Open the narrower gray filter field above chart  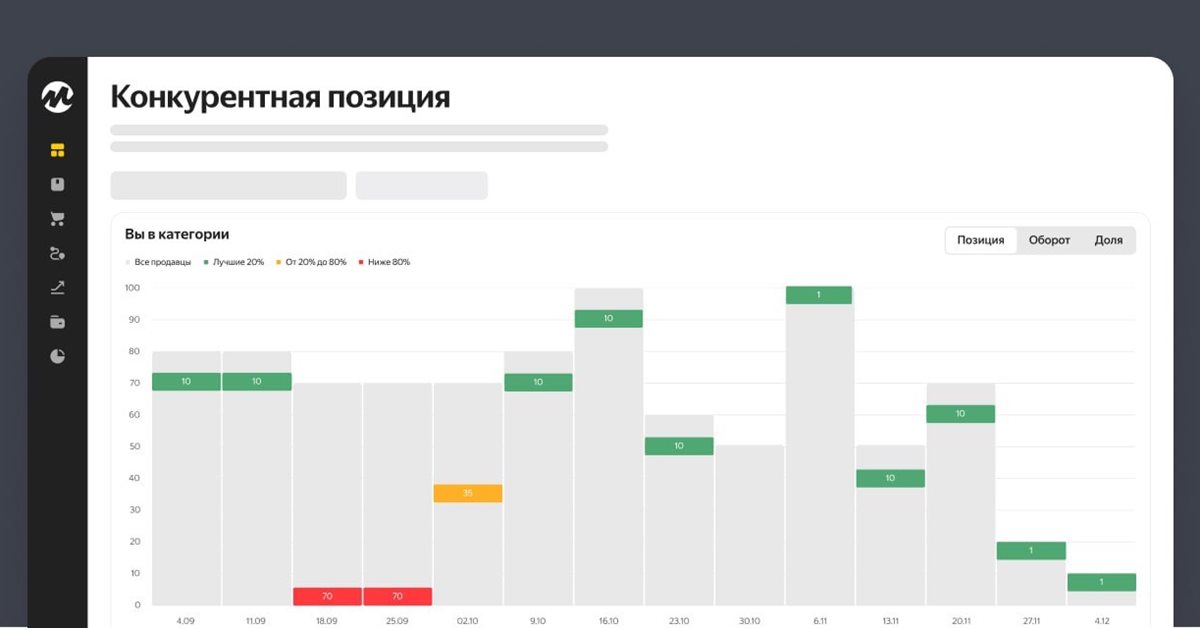point(421,186)
